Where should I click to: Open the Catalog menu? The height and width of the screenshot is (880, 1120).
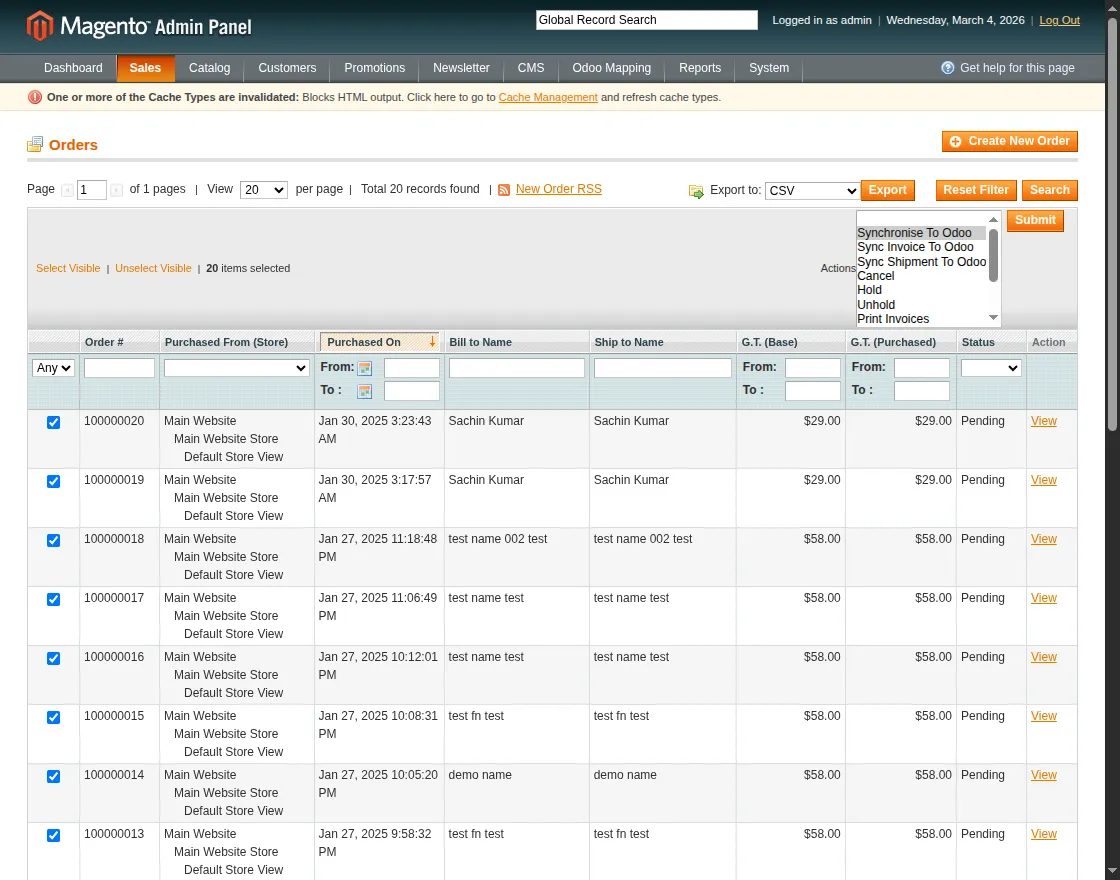tap(209, 68)
